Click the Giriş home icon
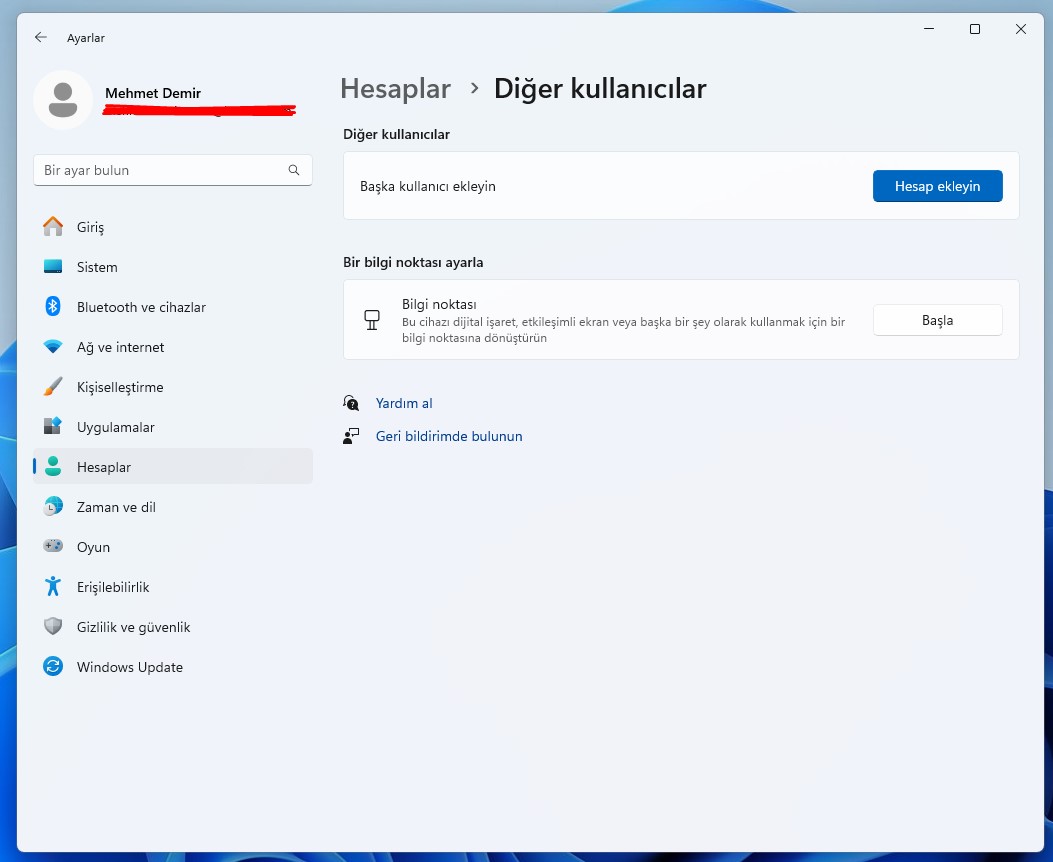Viewport: 1053px width, 862px height. tap(53, 227)
